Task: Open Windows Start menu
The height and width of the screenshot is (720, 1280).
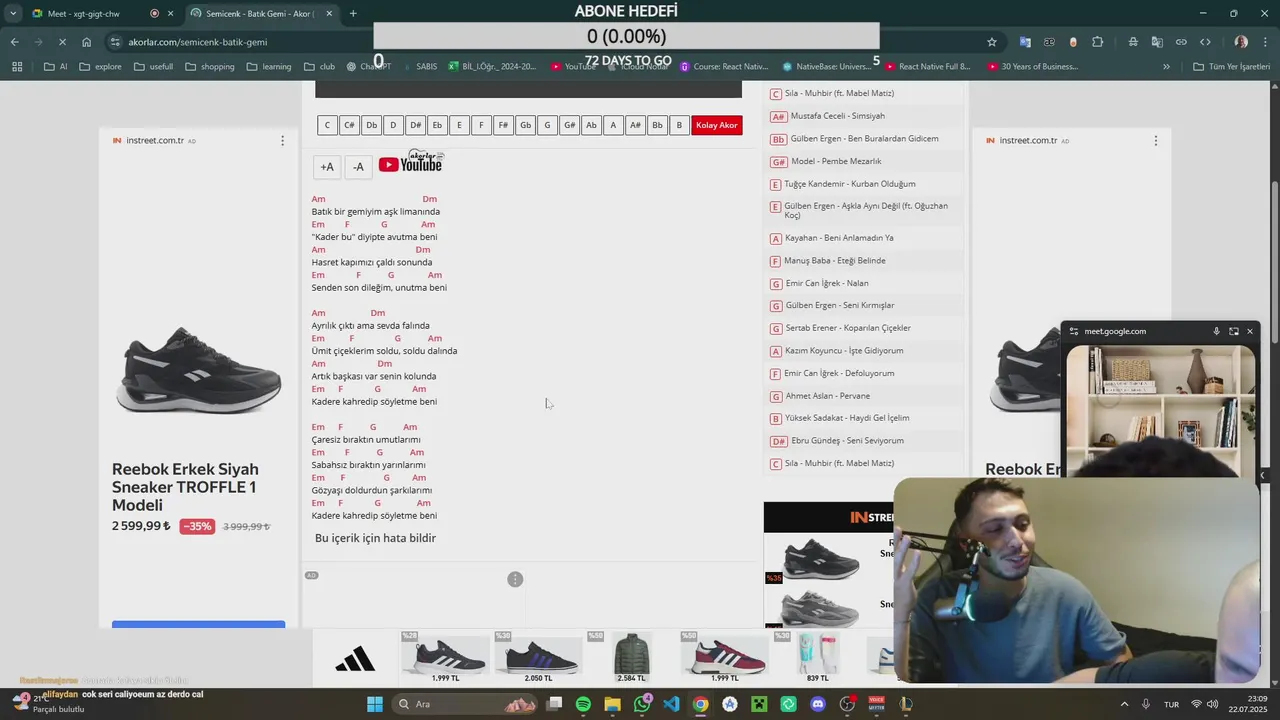Action: pyautogui.click(x=375, y=704)
